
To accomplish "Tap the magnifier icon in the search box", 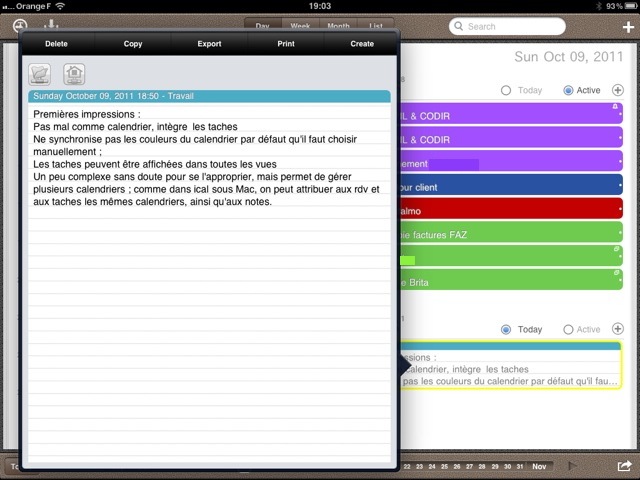I will tap(459, 27).
